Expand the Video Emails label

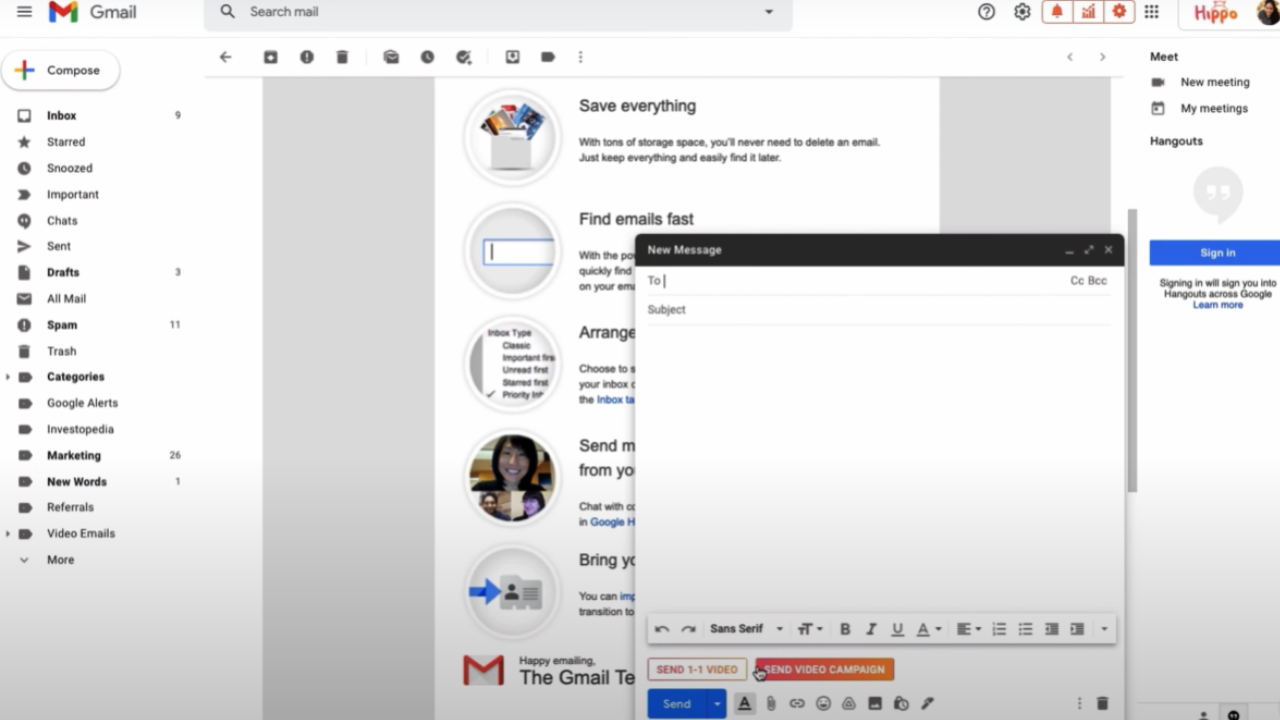[x=8, y=534]
